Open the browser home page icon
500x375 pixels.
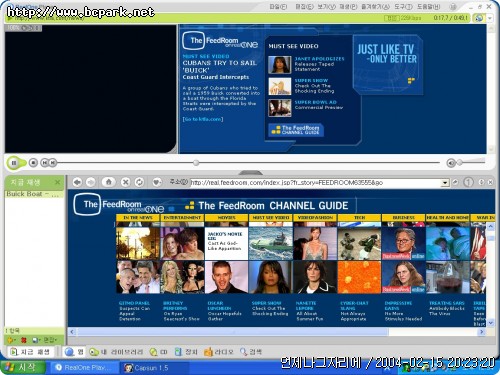[x=108, y=182]
